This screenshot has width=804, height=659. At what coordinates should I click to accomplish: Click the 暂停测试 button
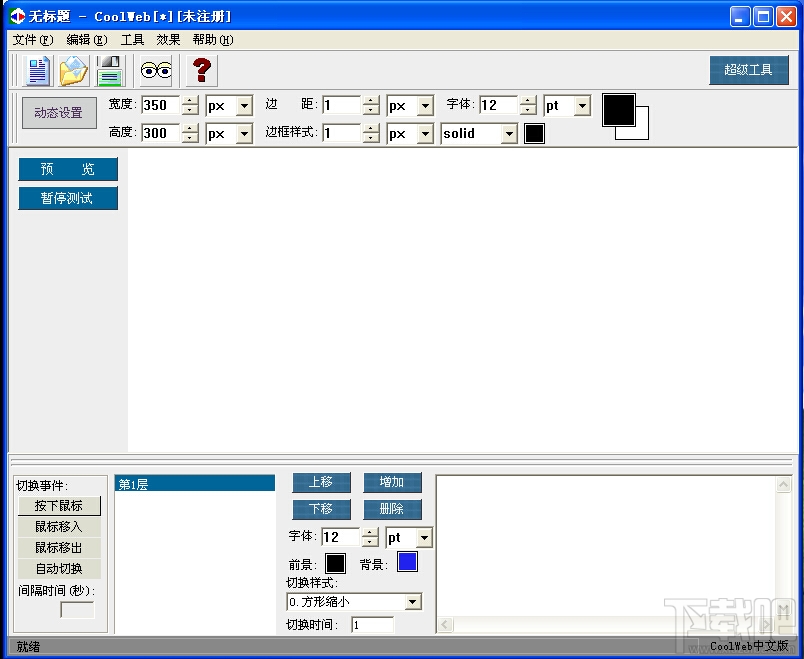[68, 198]
